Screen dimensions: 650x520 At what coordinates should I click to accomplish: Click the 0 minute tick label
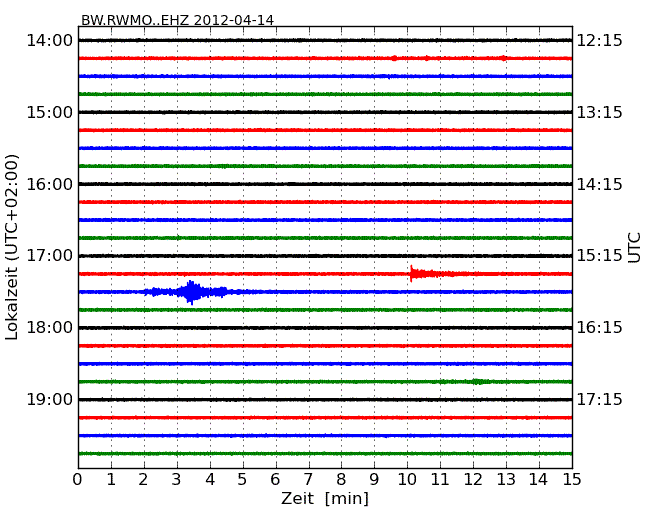click(78, 479)
